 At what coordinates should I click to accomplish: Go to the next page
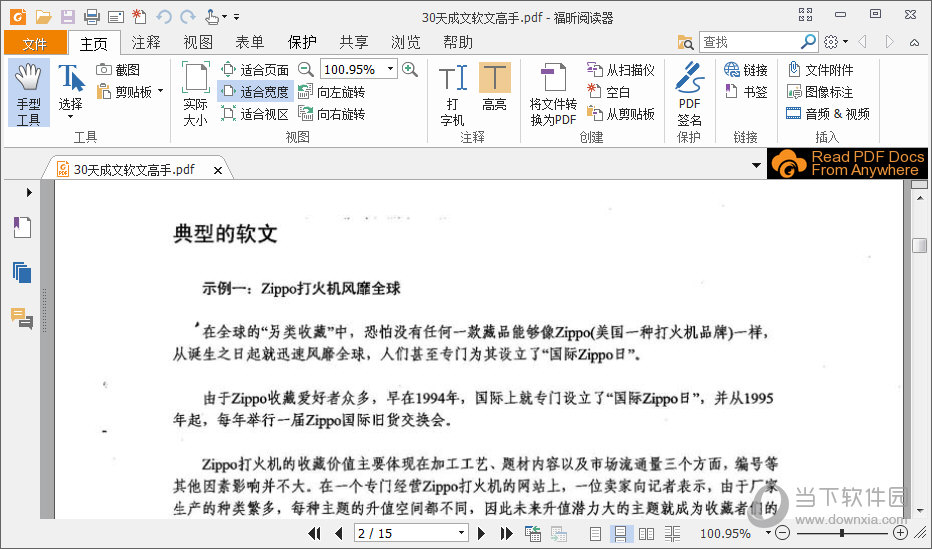pos(481,534)
